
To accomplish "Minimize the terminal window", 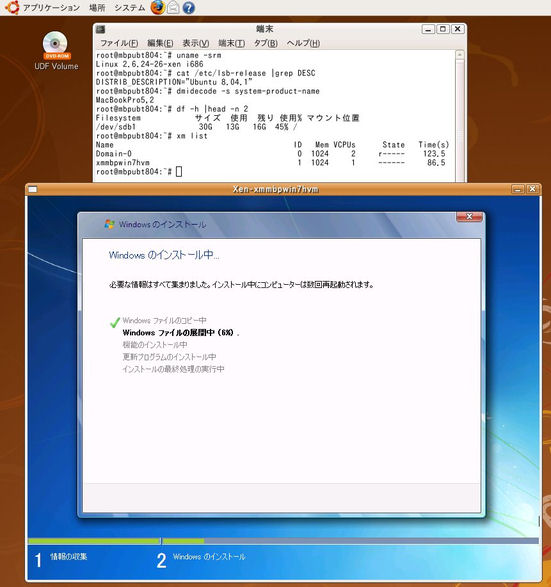I will tap(428, 29).
